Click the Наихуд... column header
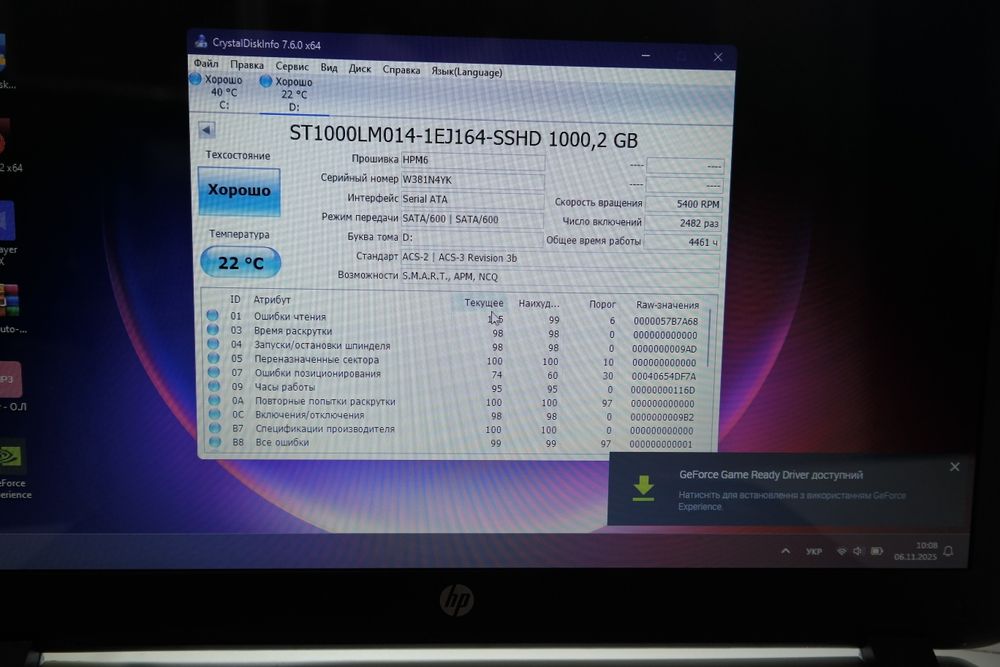Screen dimensions: 1000x667 pos(539,304)
